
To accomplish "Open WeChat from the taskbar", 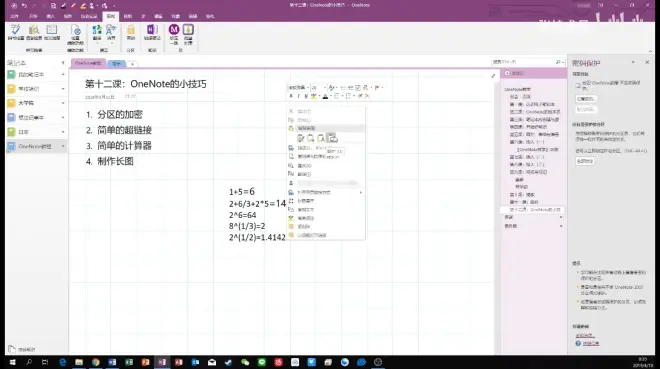I will pos(245,362).
